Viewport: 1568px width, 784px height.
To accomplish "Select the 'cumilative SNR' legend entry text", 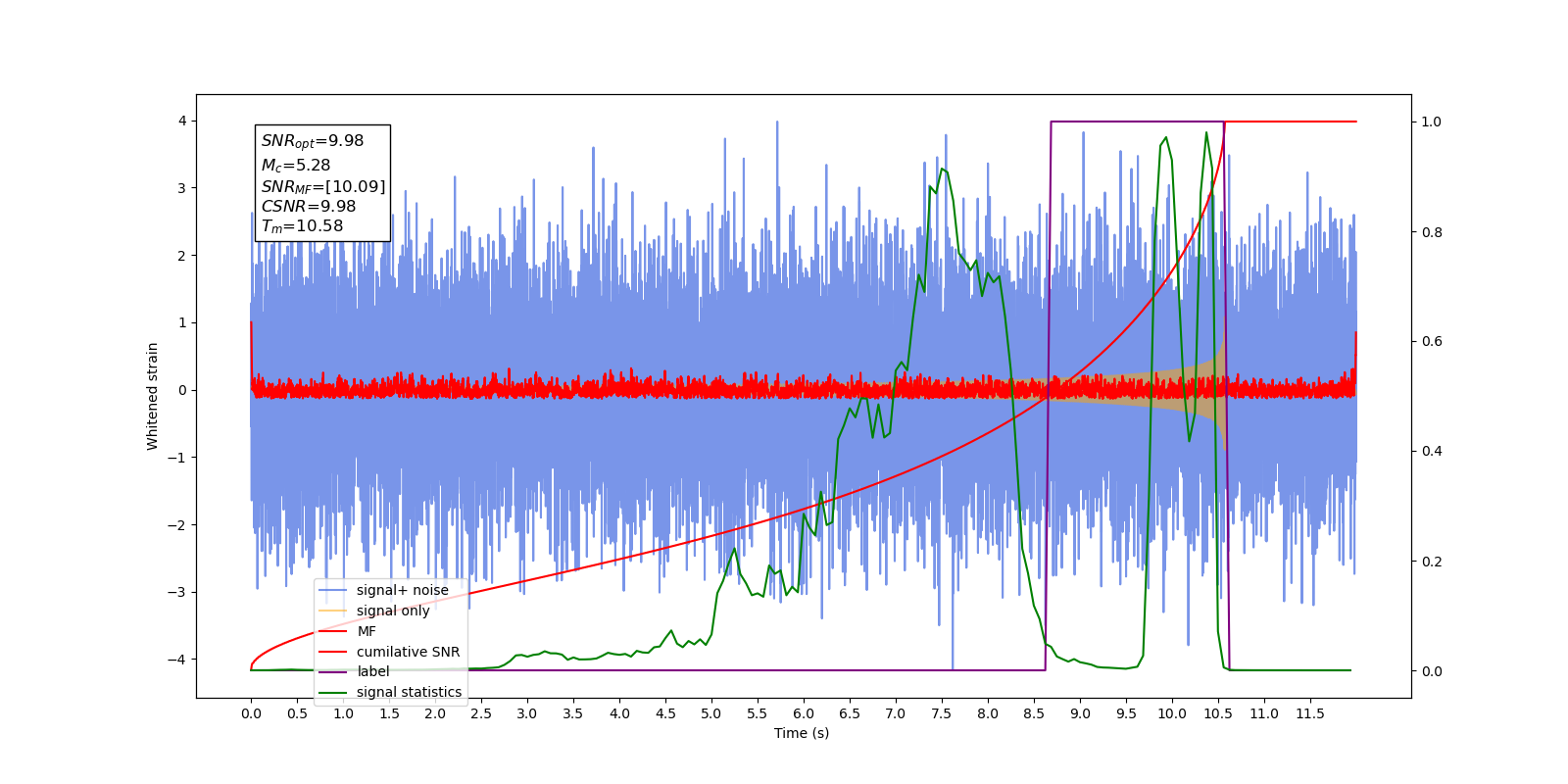I will tap(408, 652).
